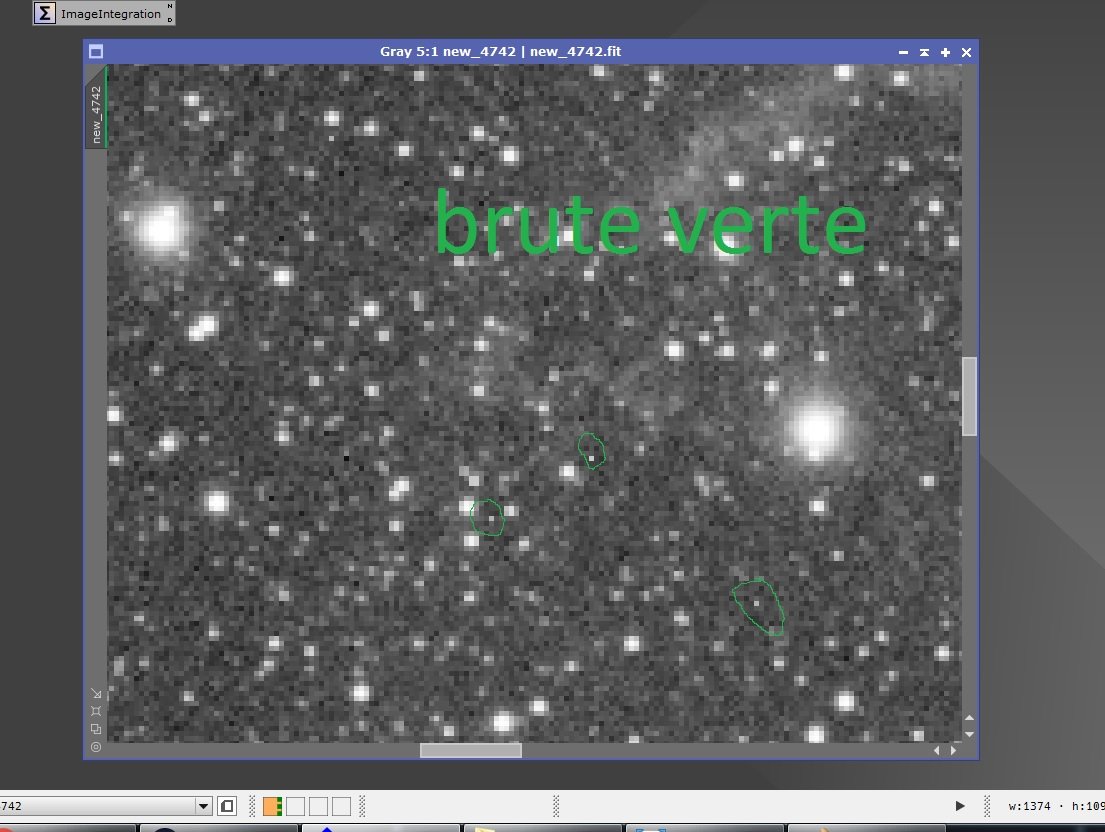Click the zoom-to-fit square icon on left edge
The image size is (1105, 832).
pos(97,711)
